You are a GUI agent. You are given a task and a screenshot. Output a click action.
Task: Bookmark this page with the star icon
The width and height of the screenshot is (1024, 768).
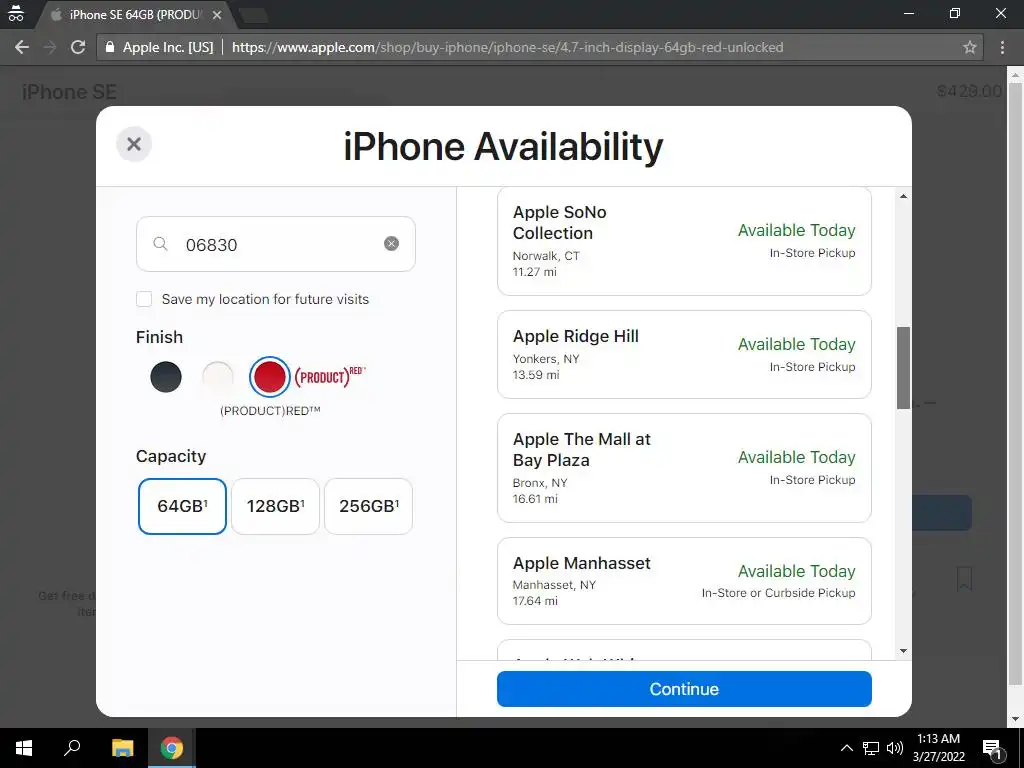point(970,47)
